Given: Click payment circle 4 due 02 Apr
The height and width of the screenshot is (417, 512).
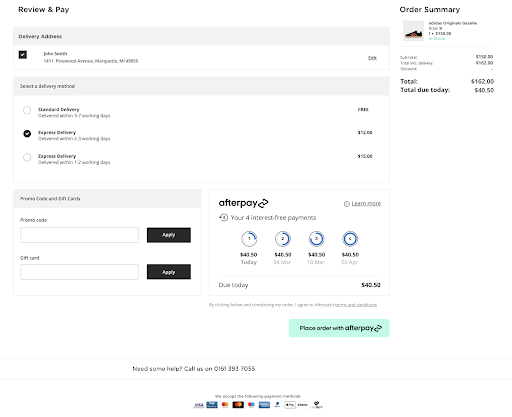Looking at the screenshot, I should click(x=350, y=239).
